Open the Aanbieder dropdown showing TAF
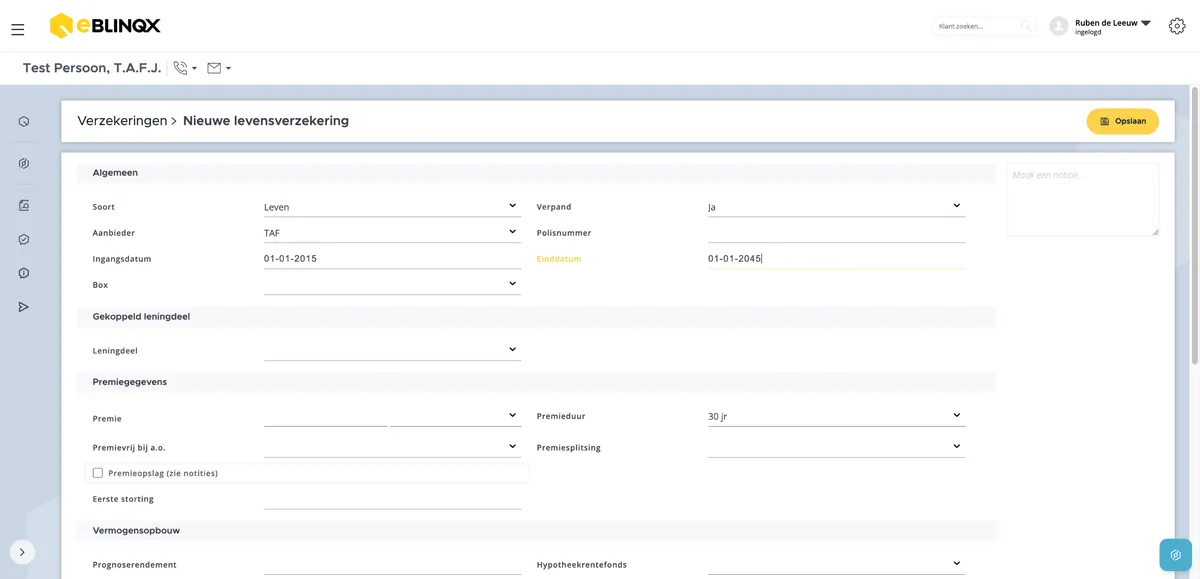 click(392, 233)
